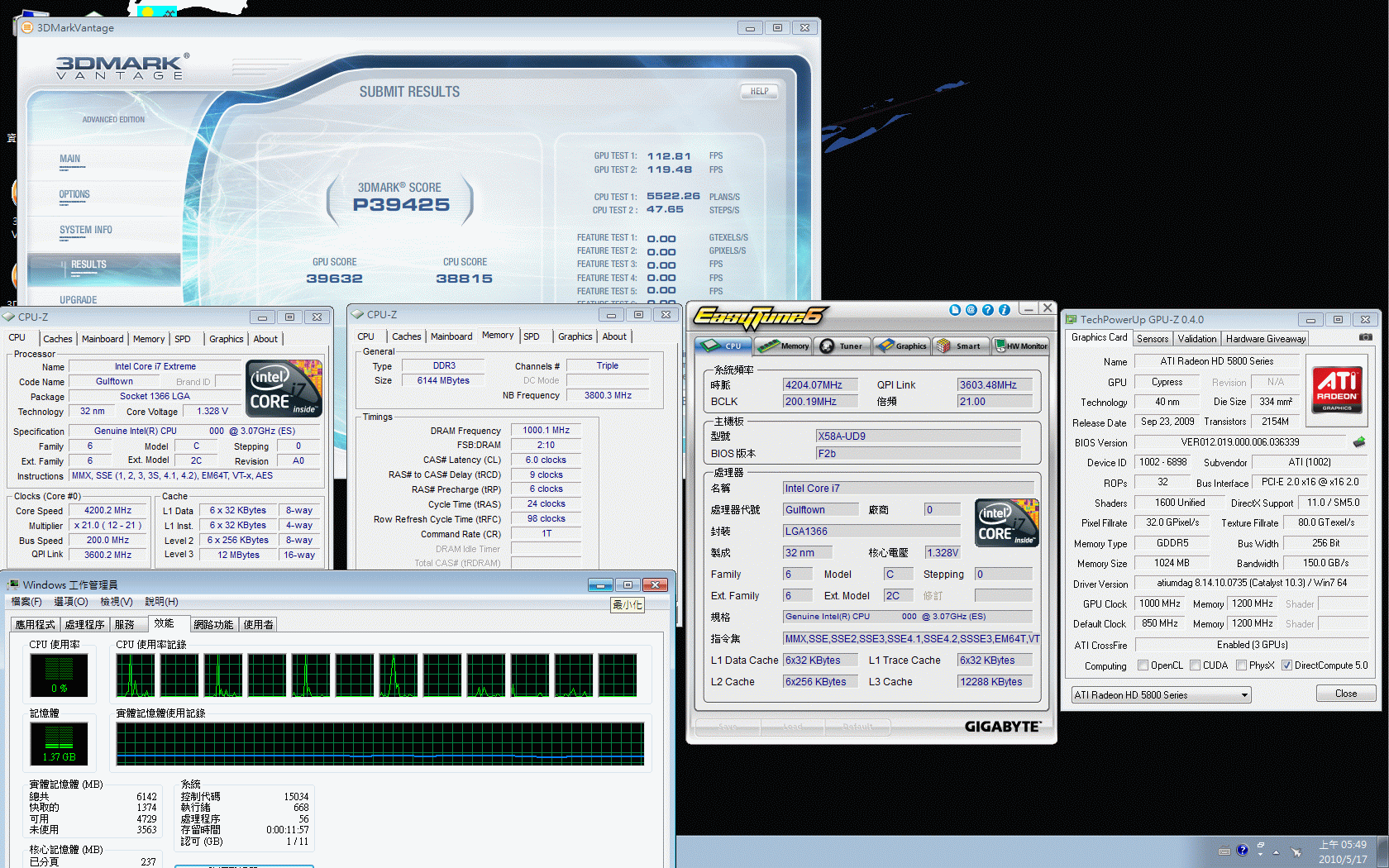This screenshot has height=868, width=1389.
Task: Click Core Speed value 4200.2 MHz in CPU-Z
Action: coord(107,510)
